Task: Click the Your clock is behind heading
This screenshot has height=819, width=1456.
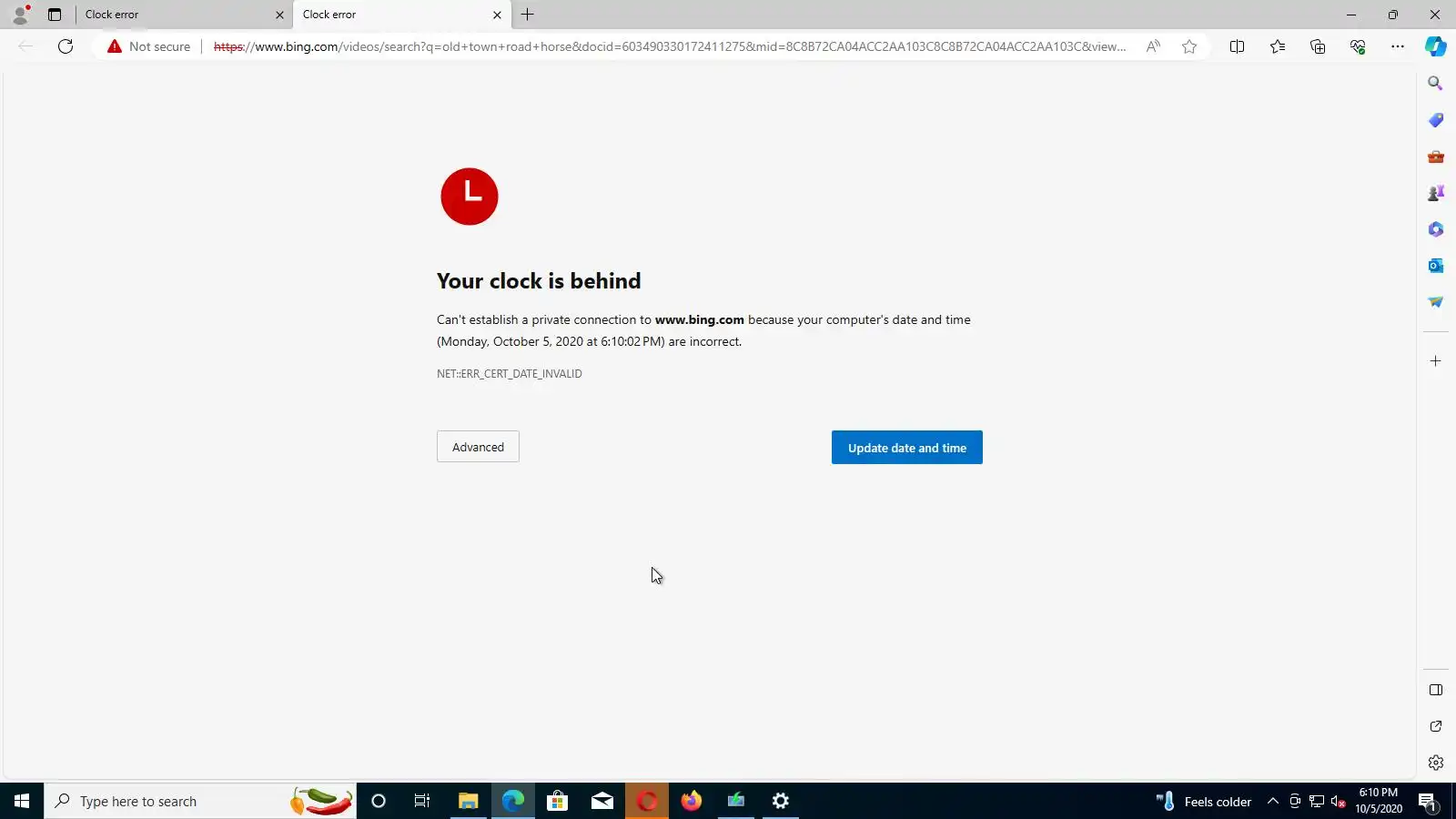Action: click(539, 281)
